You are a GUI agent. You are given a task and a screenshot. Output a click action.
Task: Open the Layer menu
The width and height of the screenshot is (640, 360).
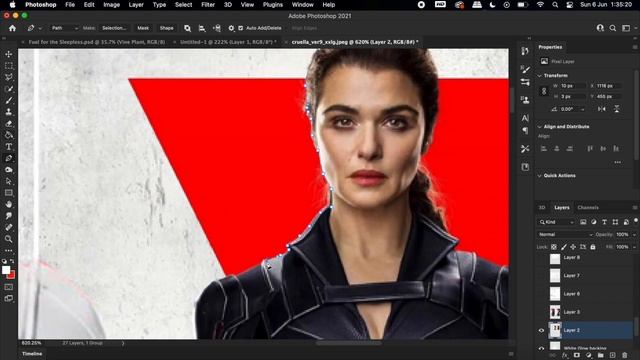(x=136, y=5)
